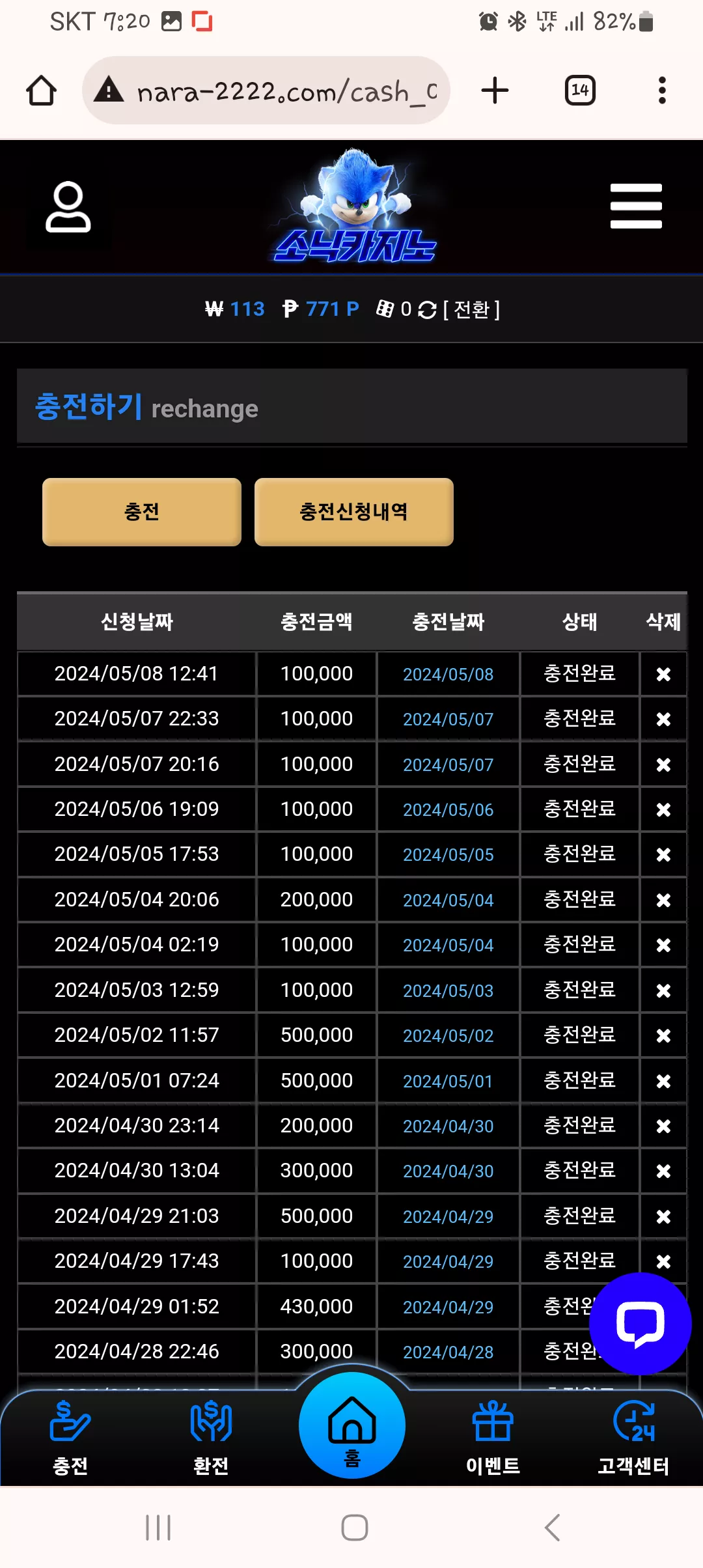The image size is (703, 1568).
Task: Open the tab switcher showing 14
Action: click(580, 91)
